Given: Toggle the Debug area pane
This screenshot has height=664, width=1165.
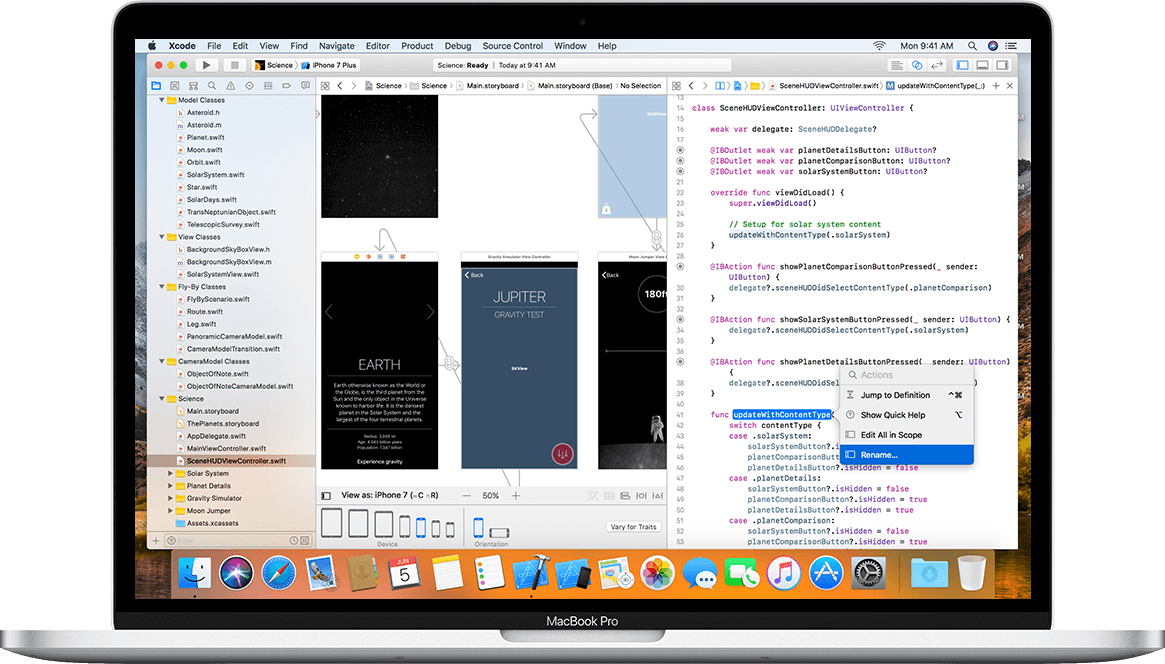Looking at the screenshot, I should 982,65.
